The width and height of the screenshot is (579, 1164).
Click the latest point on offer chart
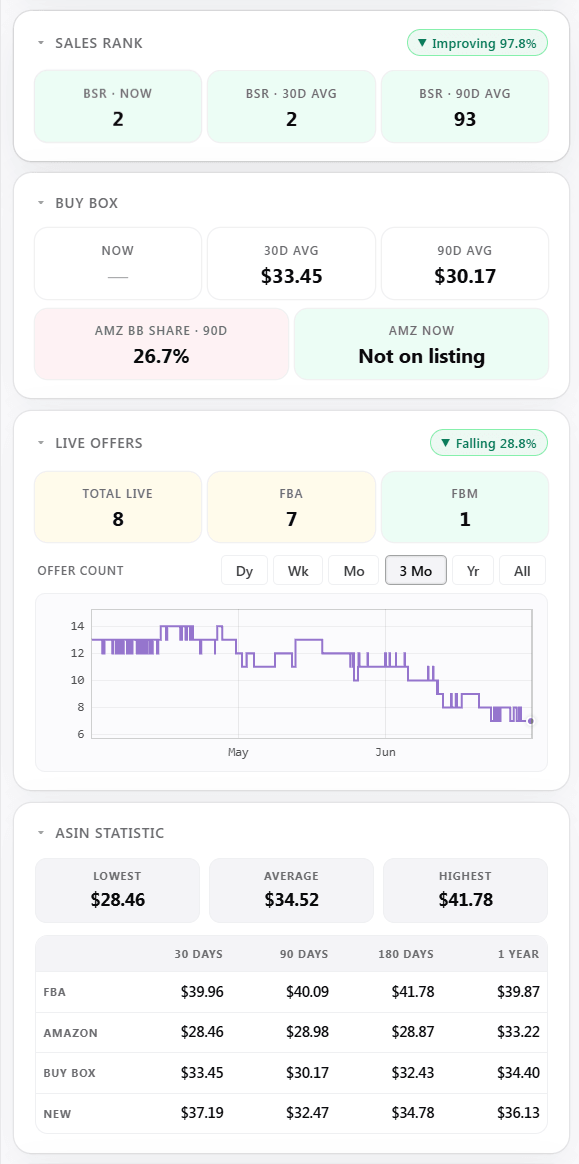[x=530, y=721]
